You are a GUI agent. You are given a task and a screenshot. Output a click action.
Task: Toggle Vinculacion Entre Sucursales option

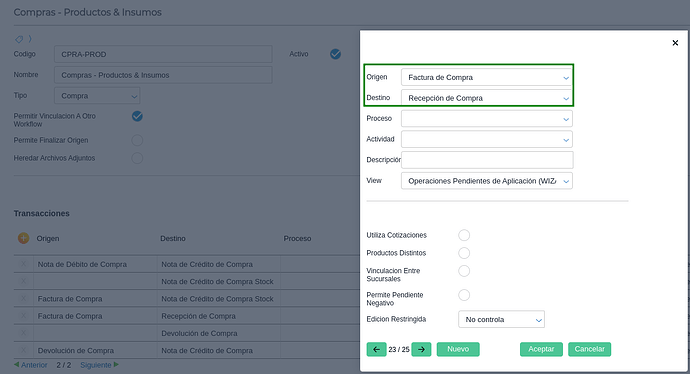coord(464,271)
